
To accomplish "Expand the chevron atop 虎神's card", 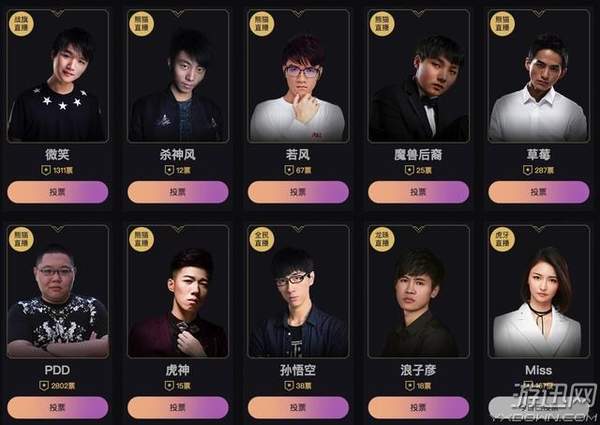I will (x=178, y=229).
